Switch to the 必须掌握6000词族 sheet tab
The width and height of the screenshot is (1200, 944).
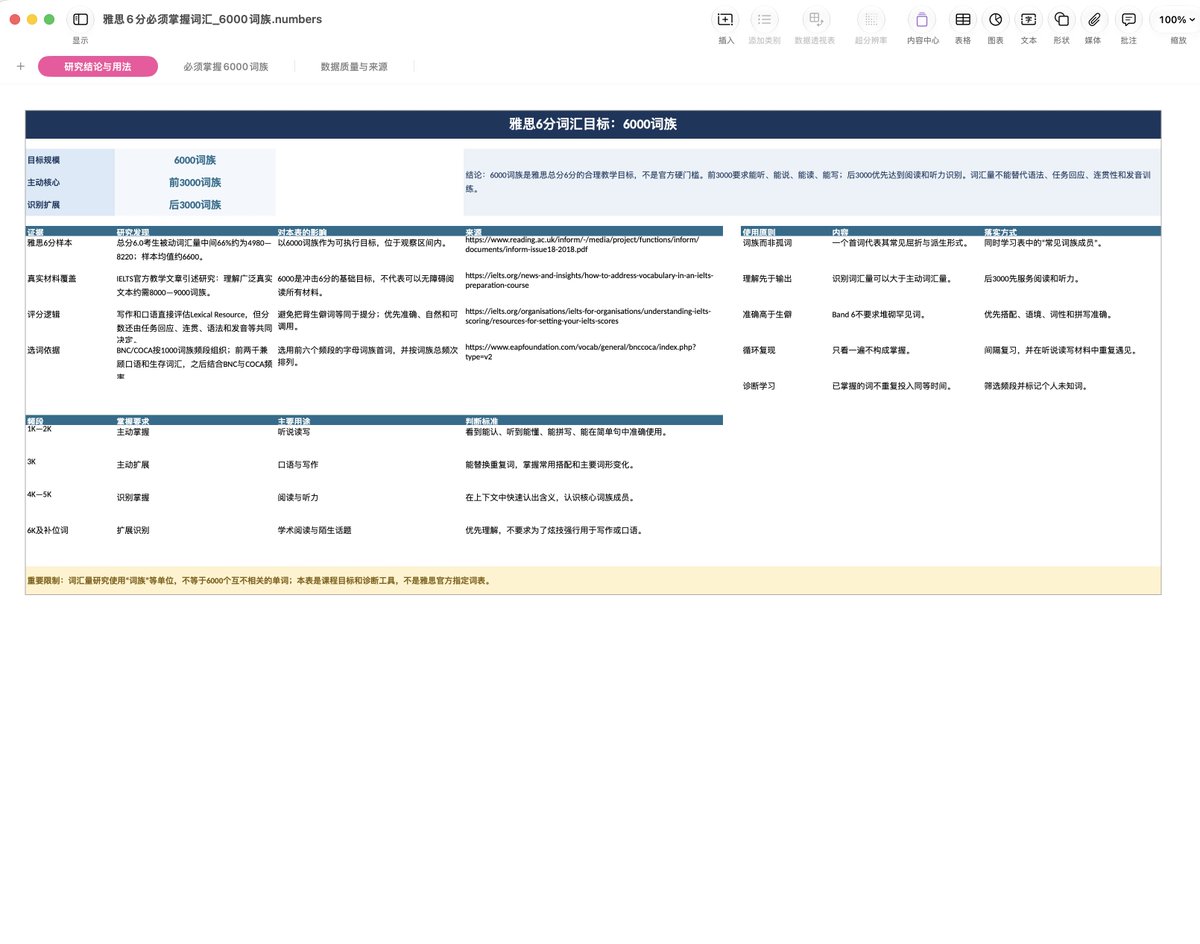click(x=226, y=66)
